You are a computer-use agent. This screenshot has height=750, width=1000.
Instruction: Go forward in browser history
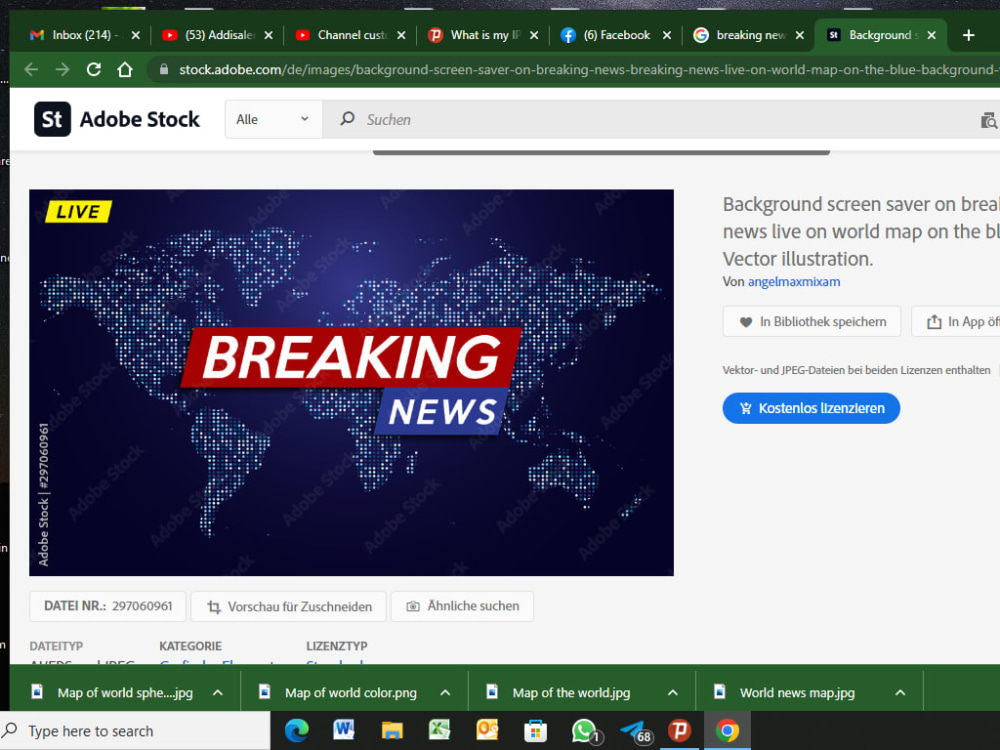[x=62, y=70]
